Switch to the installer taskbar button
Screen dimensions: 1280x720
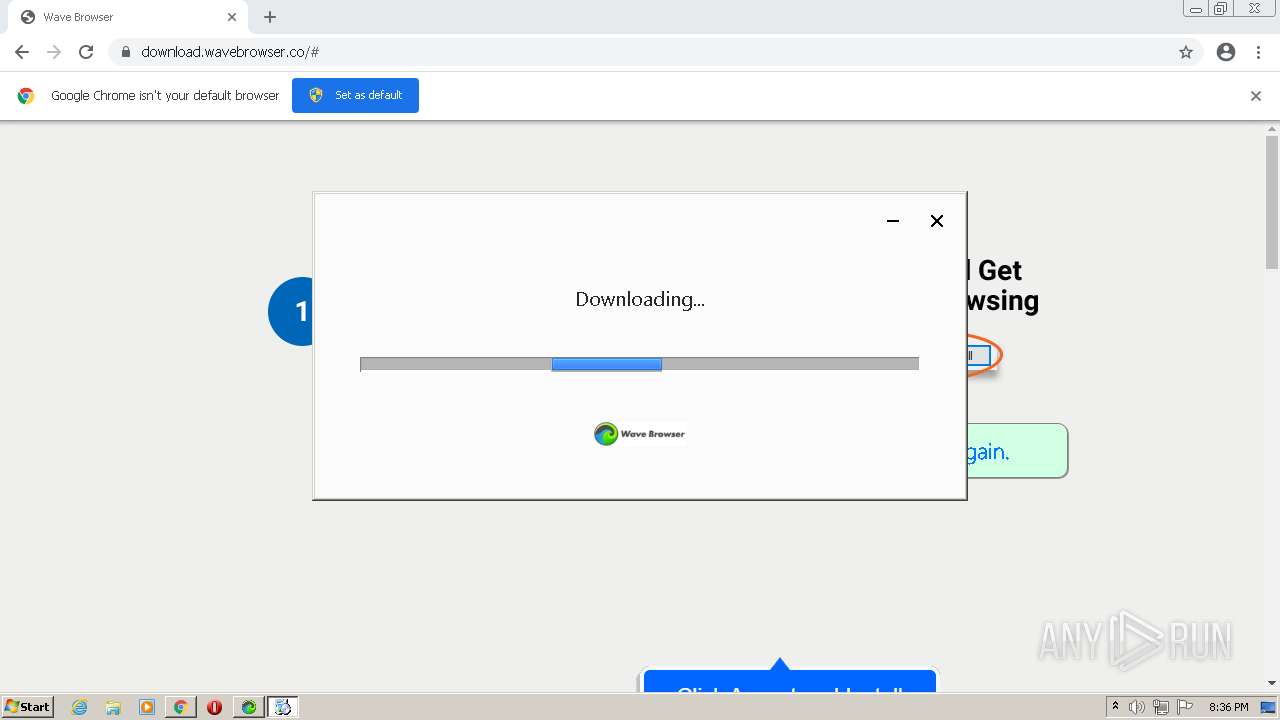(283, 707)
